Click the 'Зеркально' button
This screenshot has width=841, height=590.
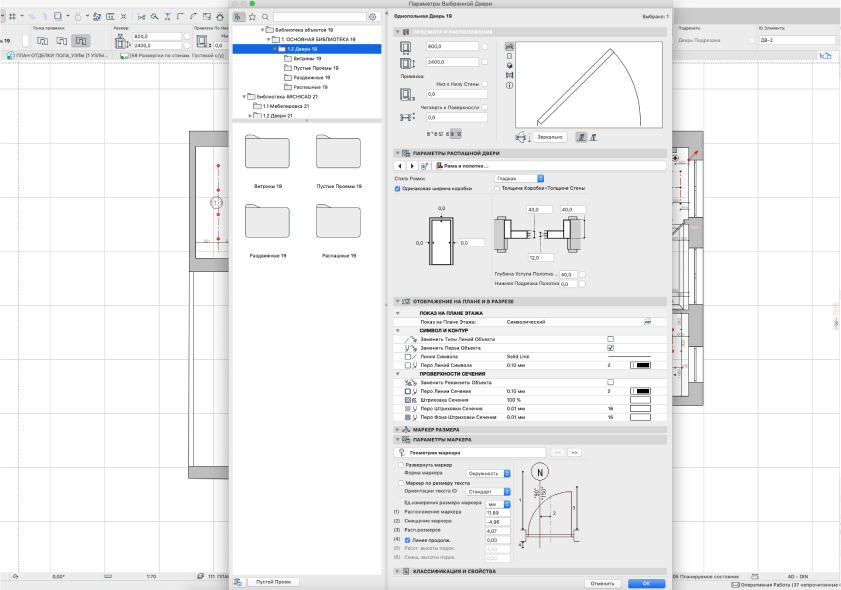[x=551, y=137]
